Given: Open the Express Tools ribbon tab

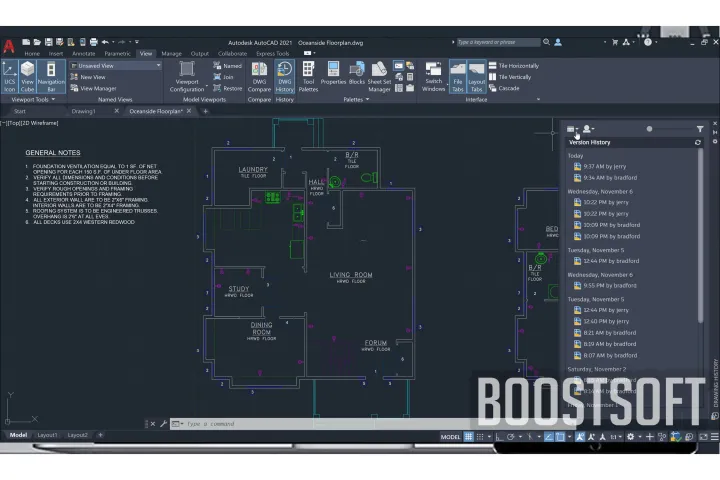Looking at the screenshot, I should click(x=273, y=54).
